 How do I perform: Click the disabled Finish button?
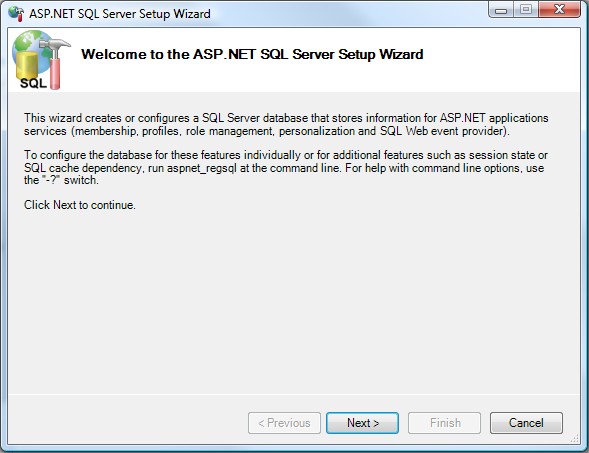click(x=444, y=423)
